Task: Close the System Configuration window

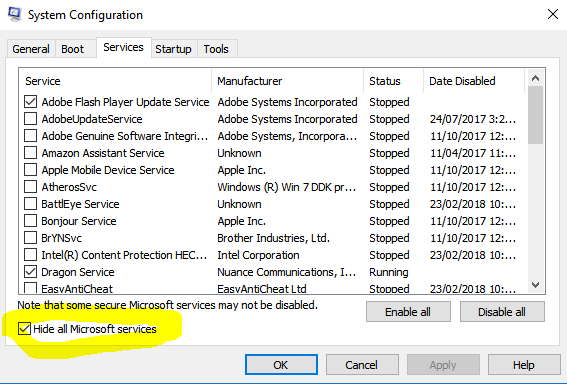Action: tap(553, 14)
